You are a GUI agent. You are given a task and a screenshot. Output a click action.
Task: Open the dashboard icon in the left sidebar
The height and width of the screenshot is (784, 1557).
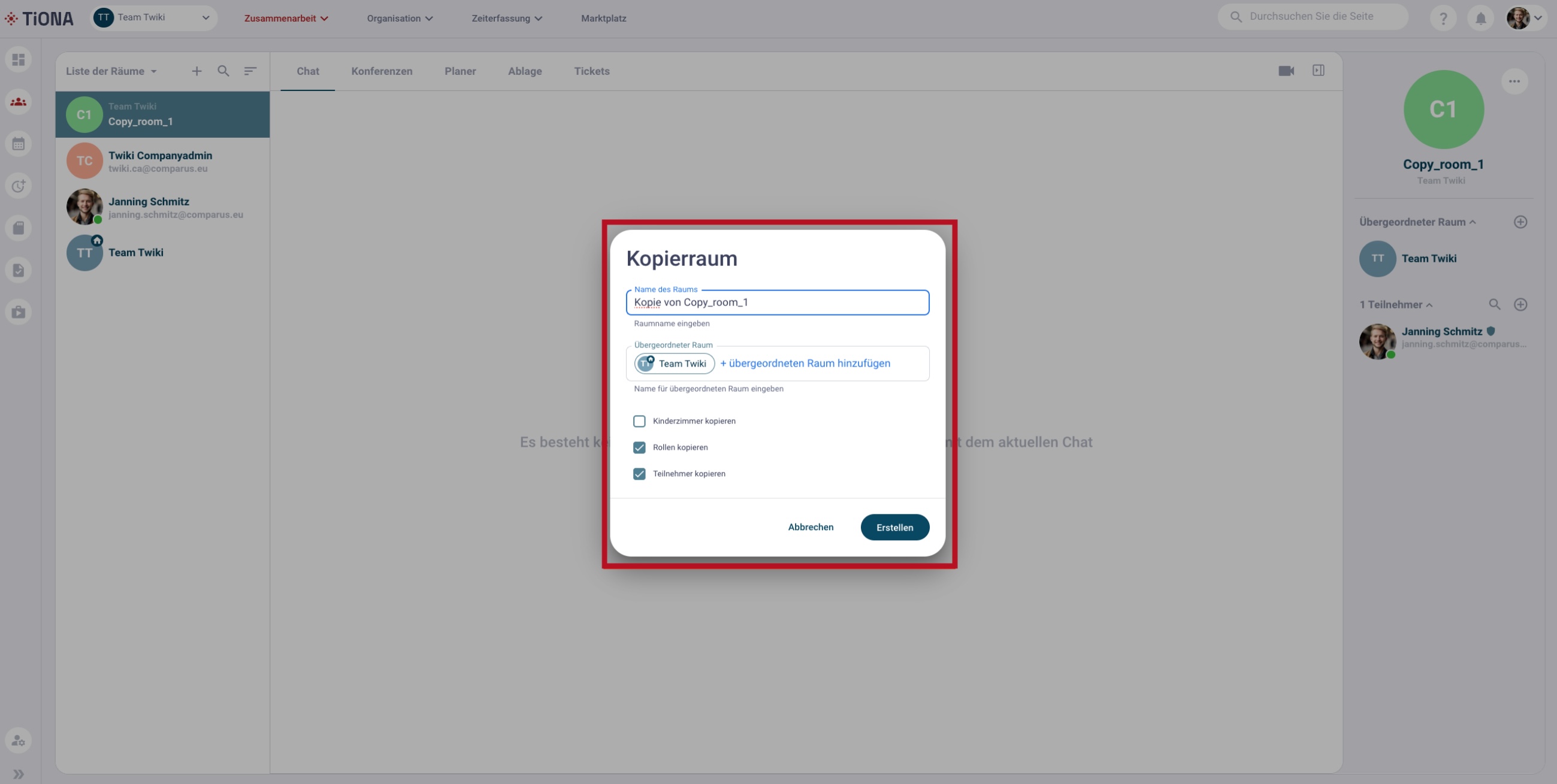(19, 59)
